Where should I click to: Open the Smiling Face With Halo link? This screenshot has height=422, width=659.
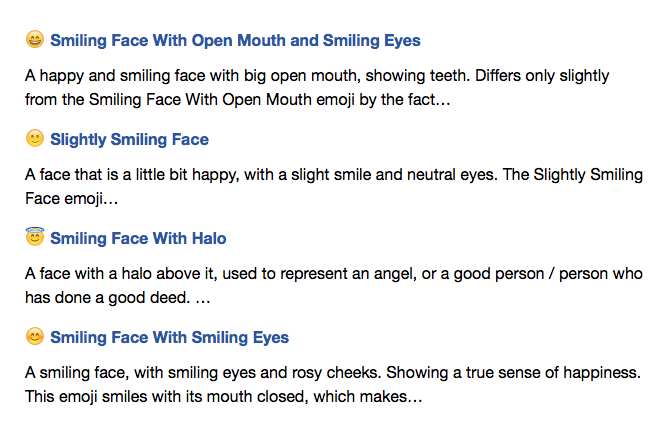(x=138, y=238)
